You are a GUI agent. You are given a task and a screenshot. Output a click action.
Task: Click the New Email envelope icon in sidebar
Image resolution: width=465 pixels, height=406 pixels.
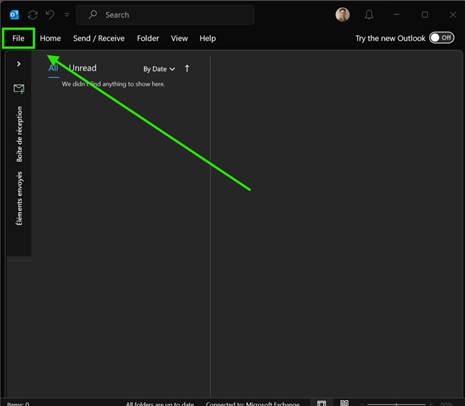point(19,88)
